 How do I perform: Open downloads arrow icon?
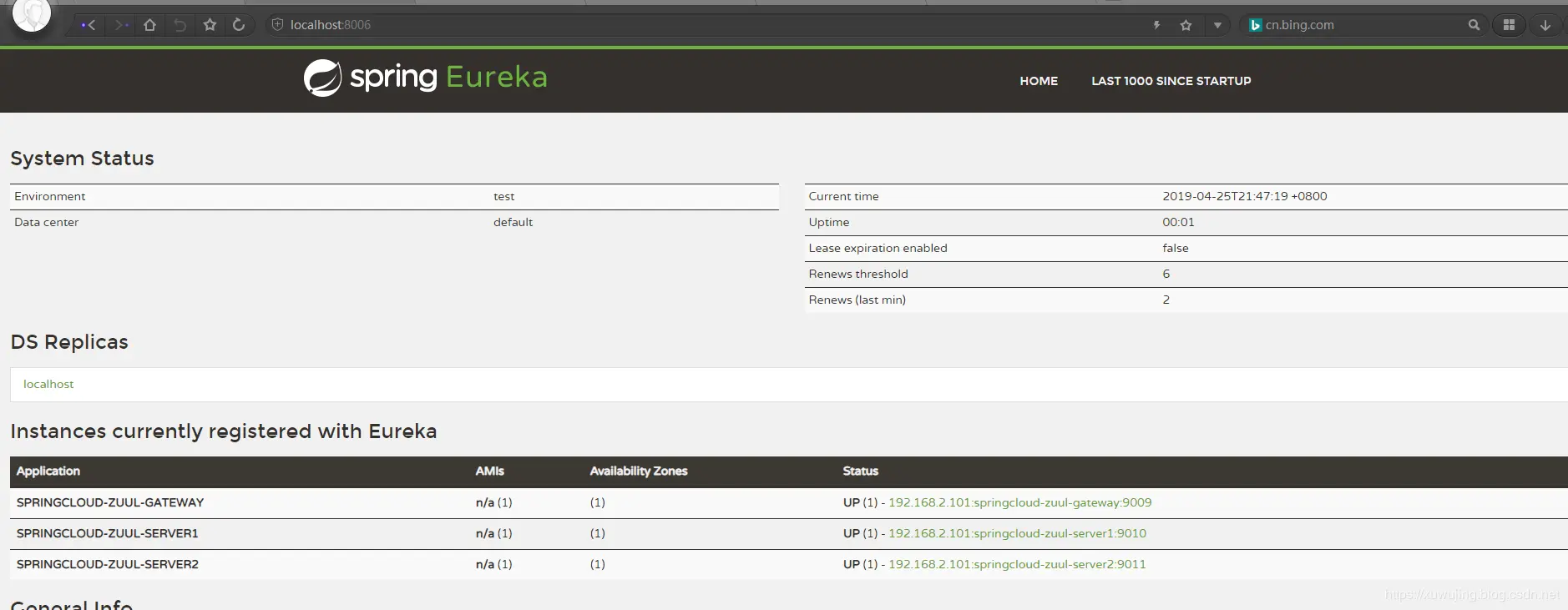pos(1545,25)
